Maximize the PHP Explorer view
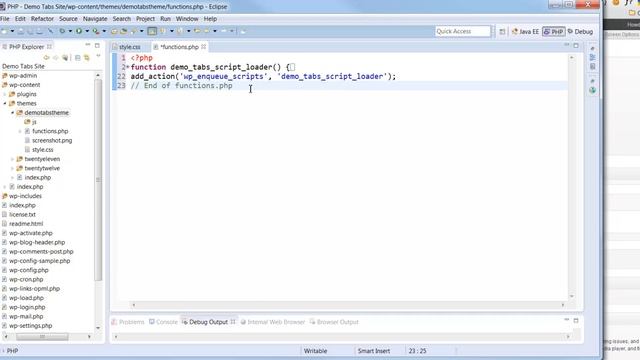The image size is (640, 360). (97, 45)
